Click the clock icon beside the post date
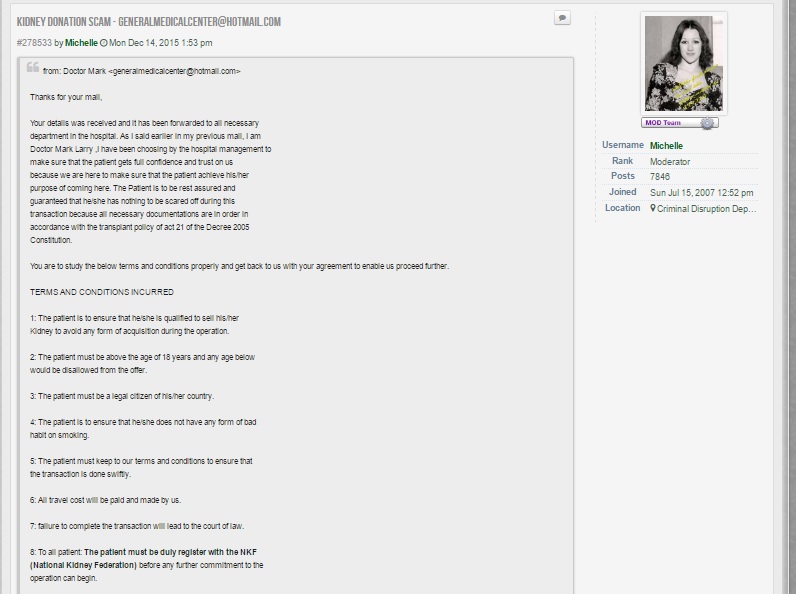Viewport: 796px width, 594px height. [x=103, y=43]
